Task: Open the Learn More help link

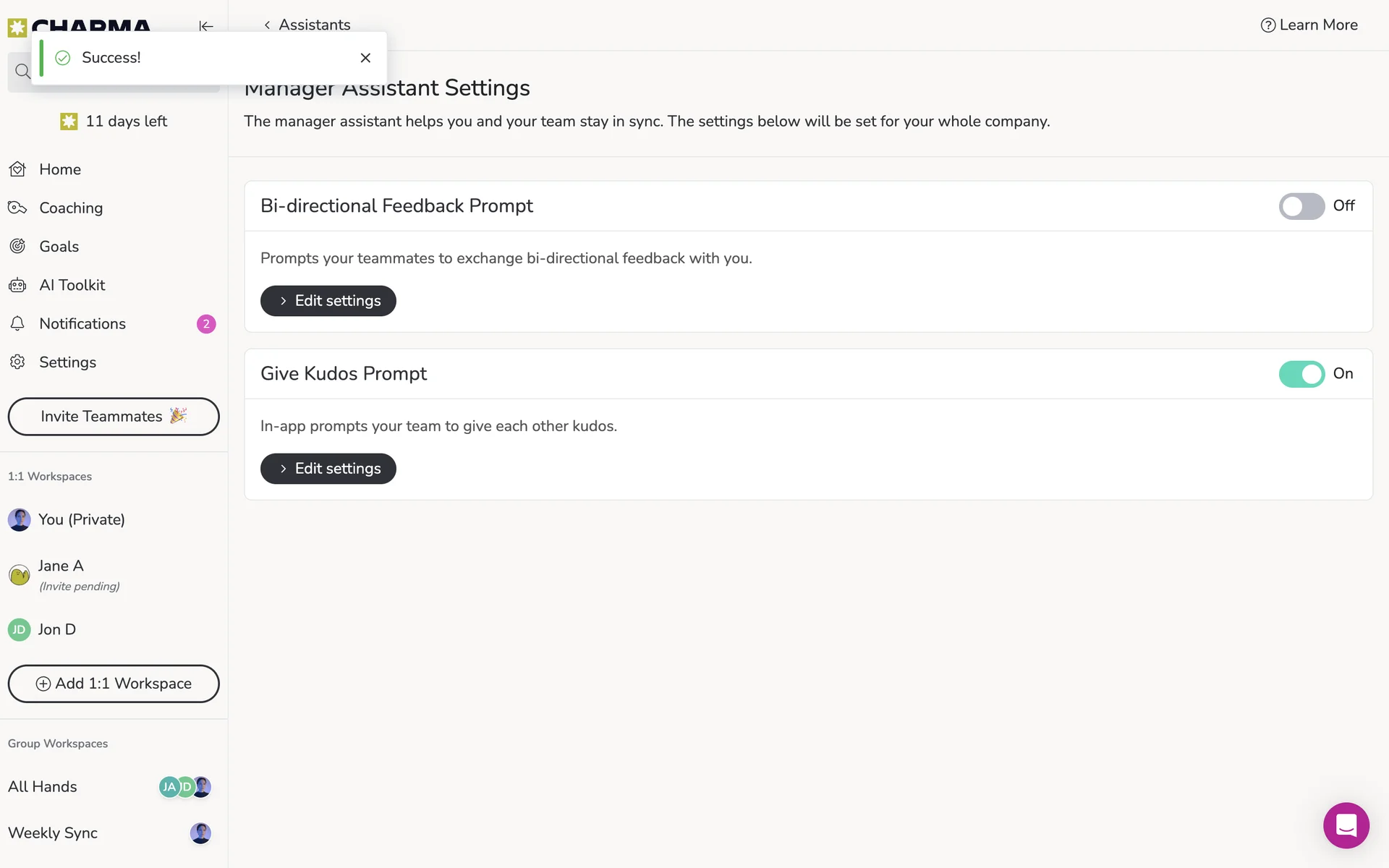Action: [x=1309, y=25]
